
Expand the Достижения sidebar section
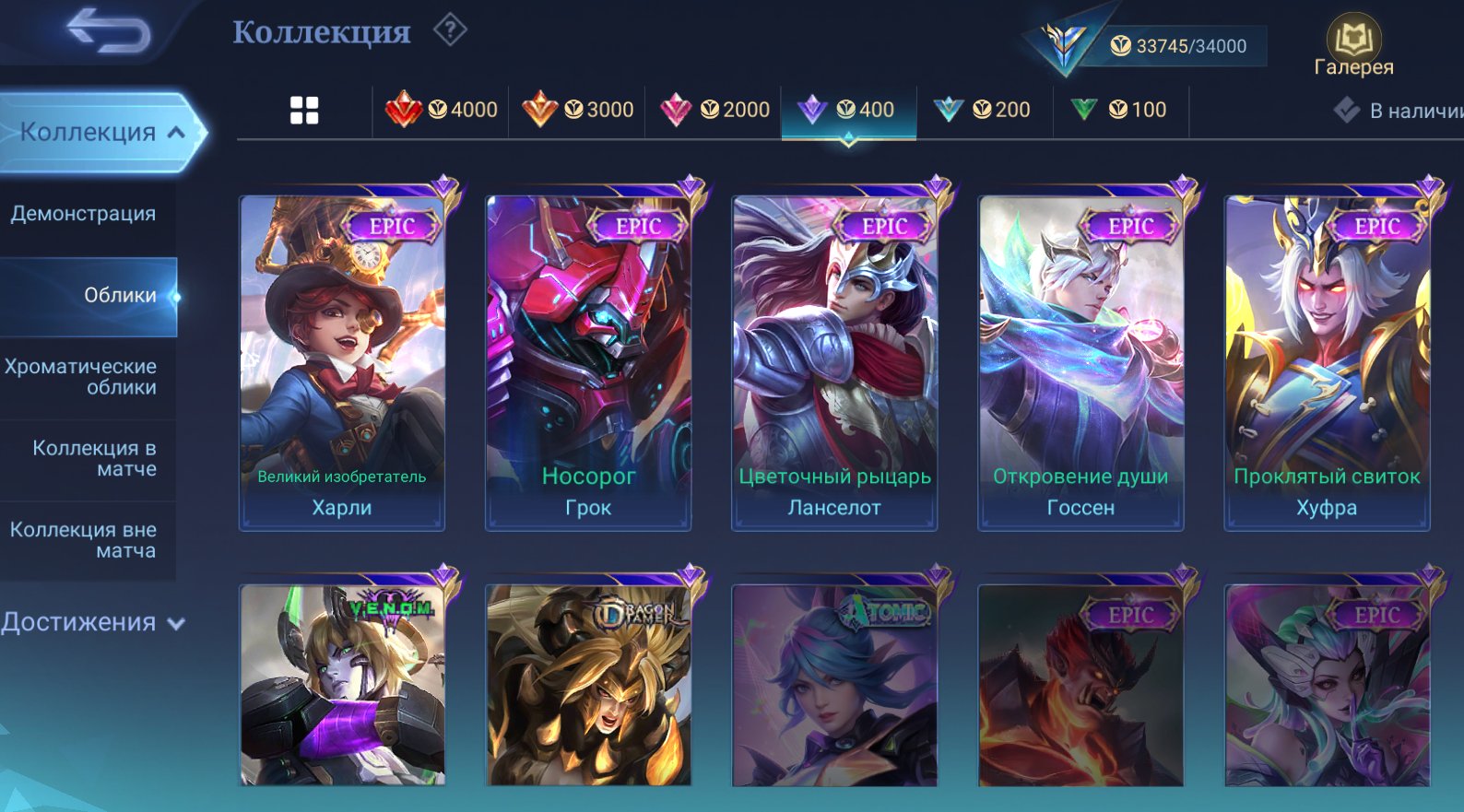click(92, 622)
